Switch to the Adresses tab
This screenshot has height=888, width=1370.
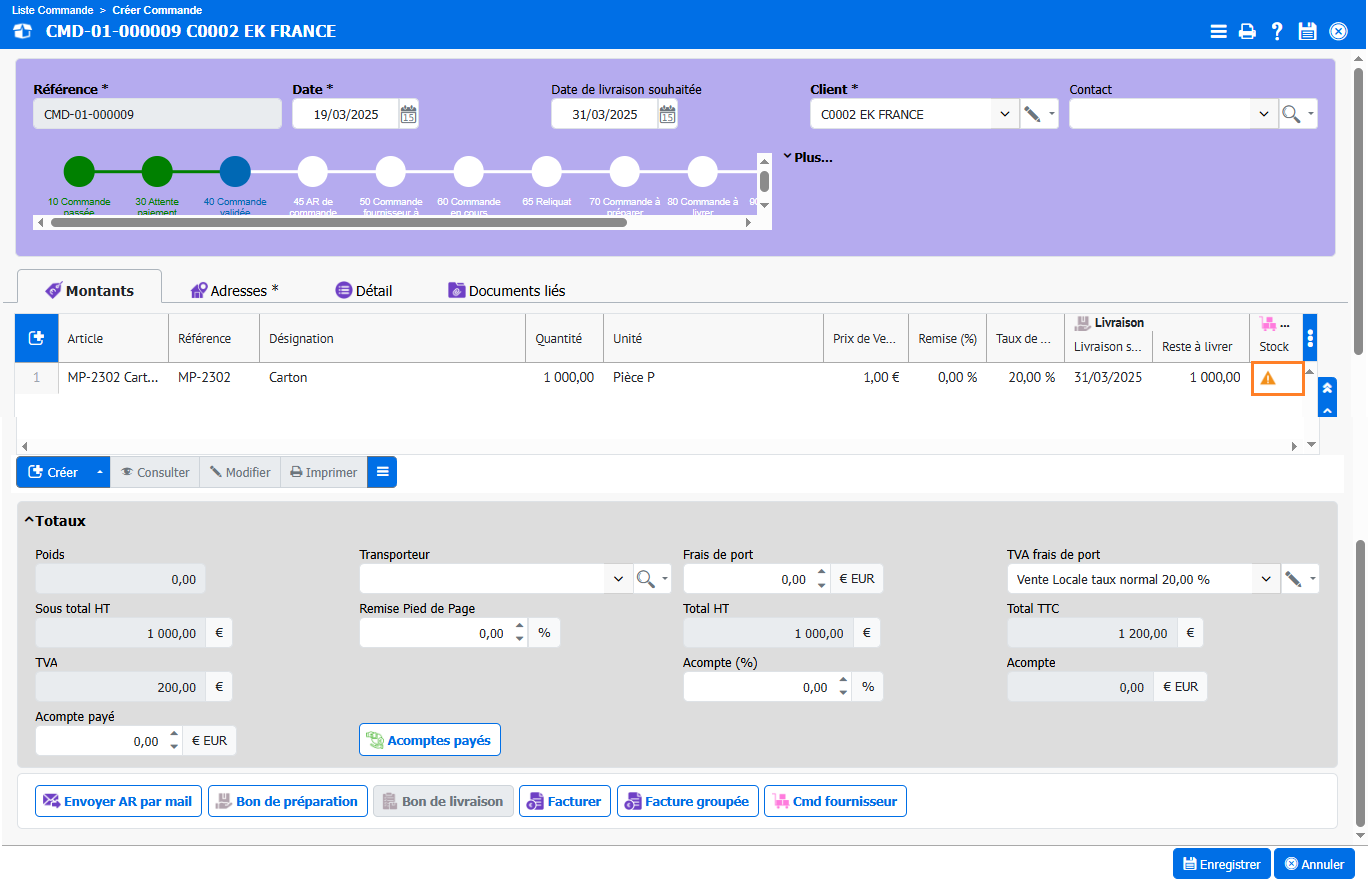pyautogui.click(x=235, y=291)
